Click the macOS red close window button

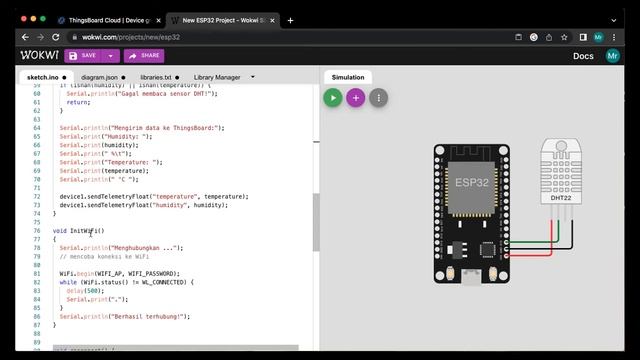click(x=24, y=19)
